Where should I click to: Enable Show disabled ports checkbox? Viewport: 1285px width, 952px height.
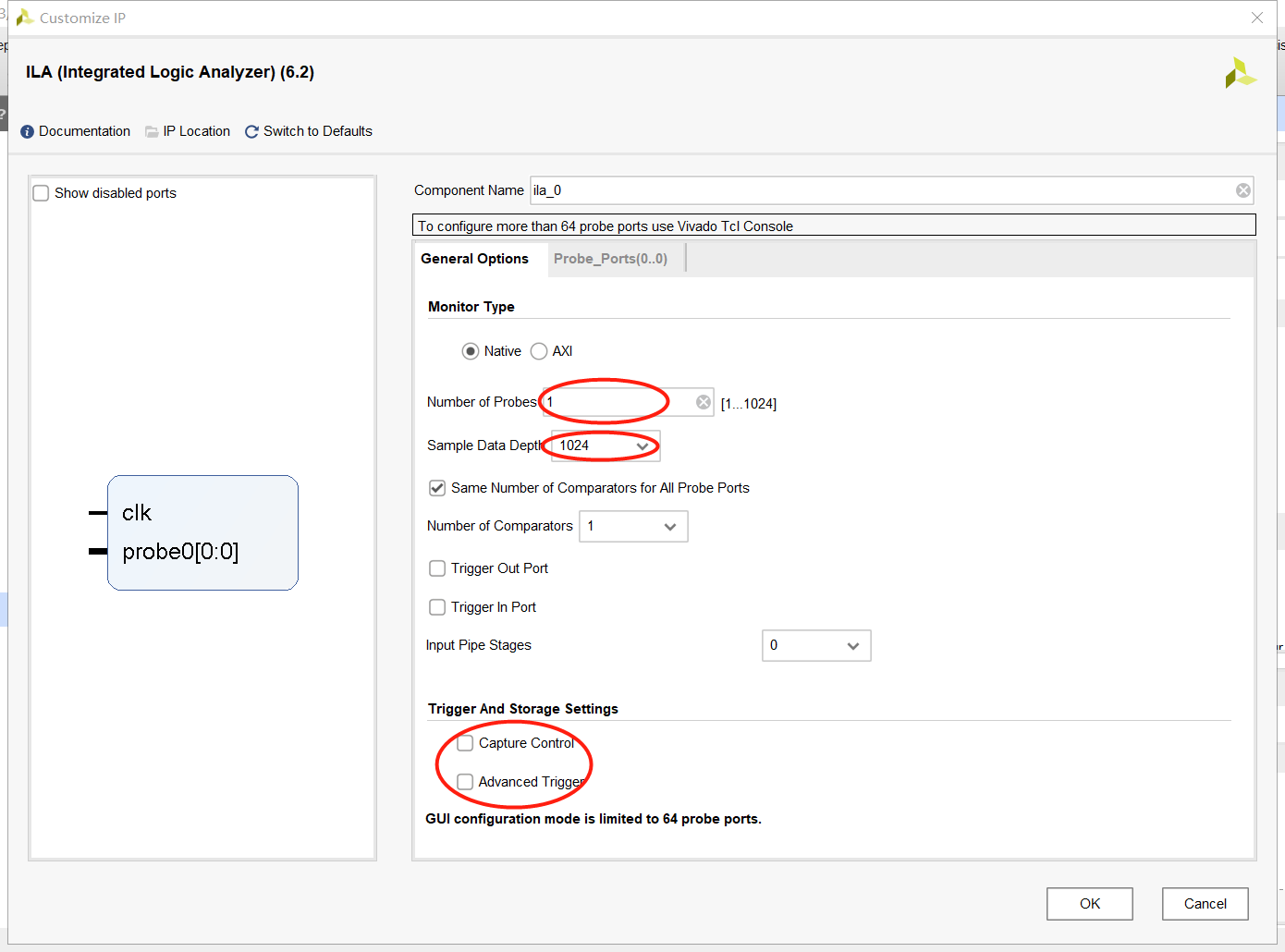click(41, 193)
